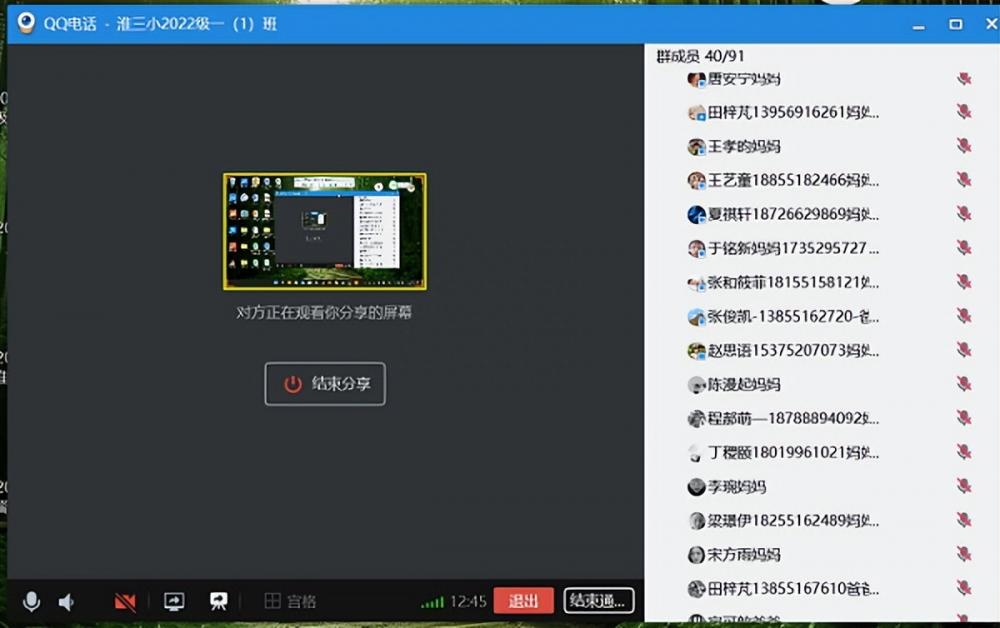This screenshot has width=1000, height=628.
Task: Toggle the microphone icon in bottom toolbar
Action: (32, 601)
